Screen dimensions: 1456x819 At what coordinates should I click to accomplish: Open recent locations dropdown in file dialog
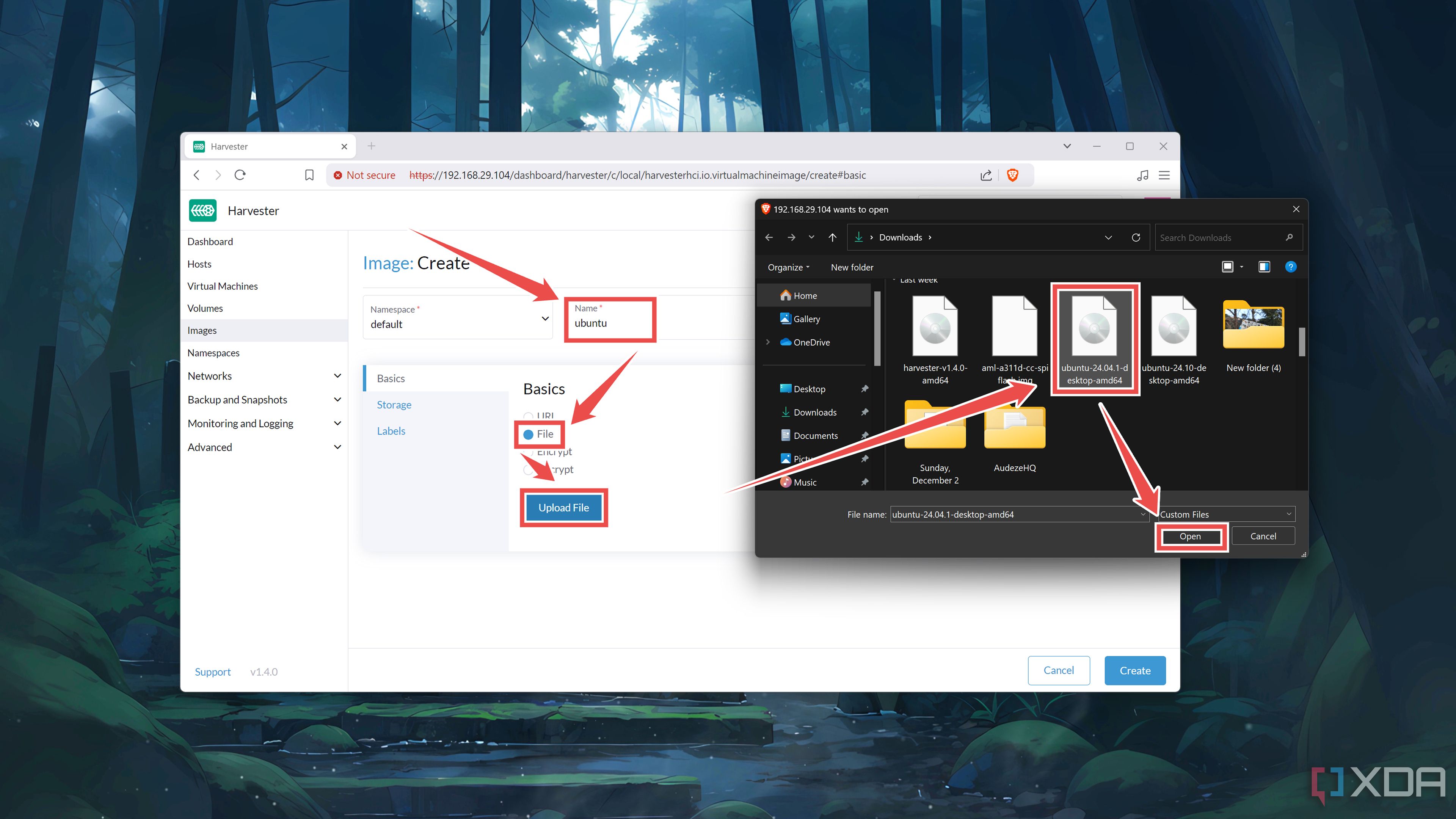(812, 237)
